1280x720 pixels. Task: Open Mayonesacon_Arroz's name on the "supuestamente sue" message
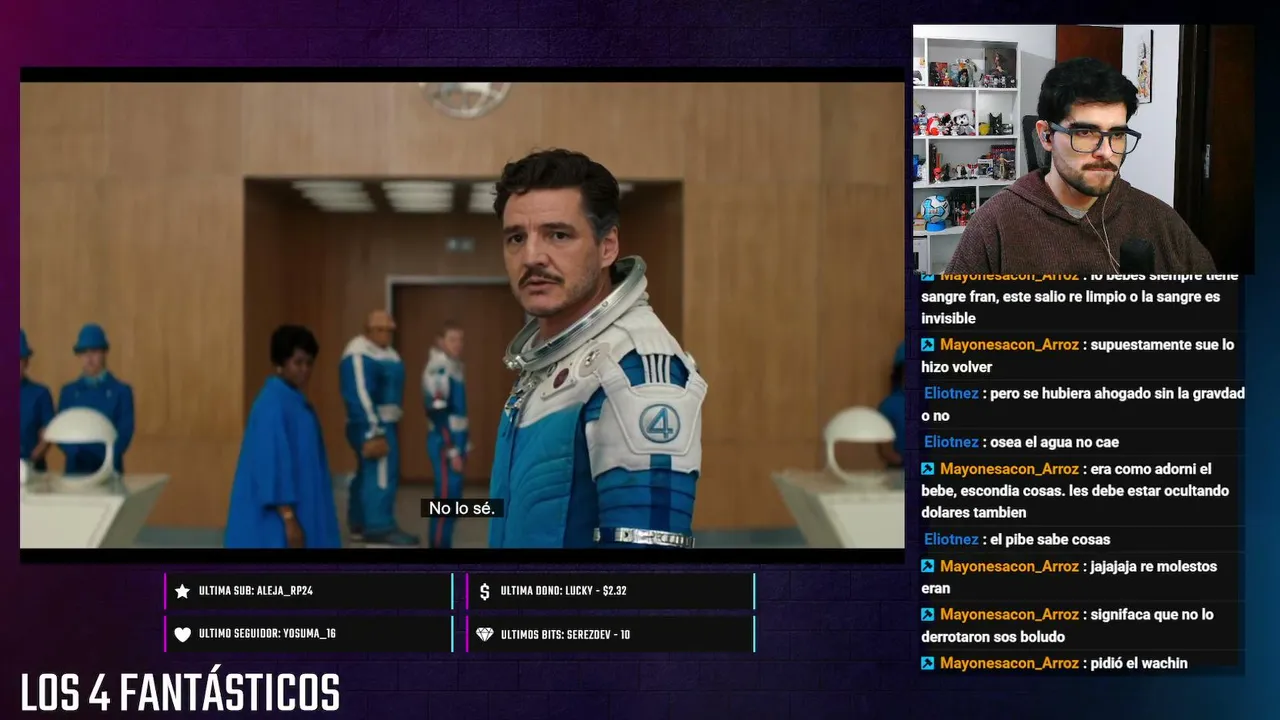point(1009,345)
